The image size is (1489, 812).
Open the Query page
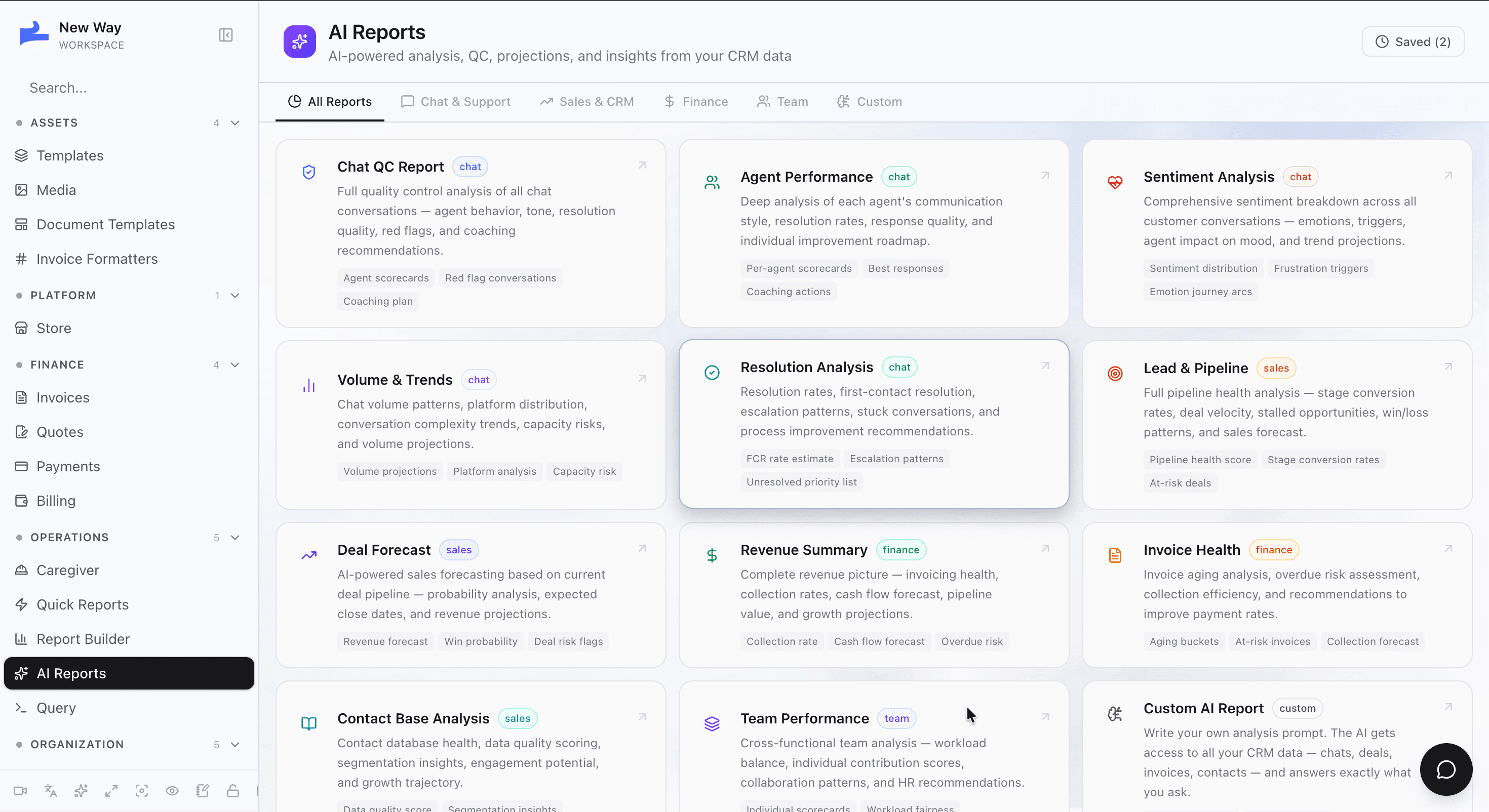[129, 707]
